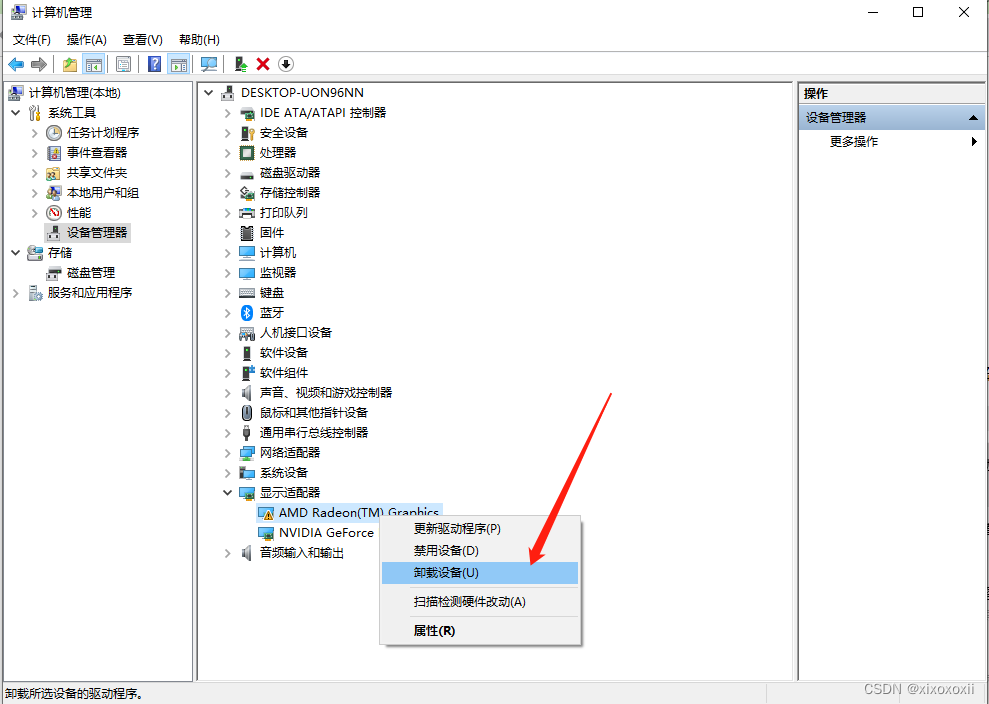The width and height of the screenshot is (989, 704).
Task: Click the printer icon beside 打印队列
Action: 247,213
